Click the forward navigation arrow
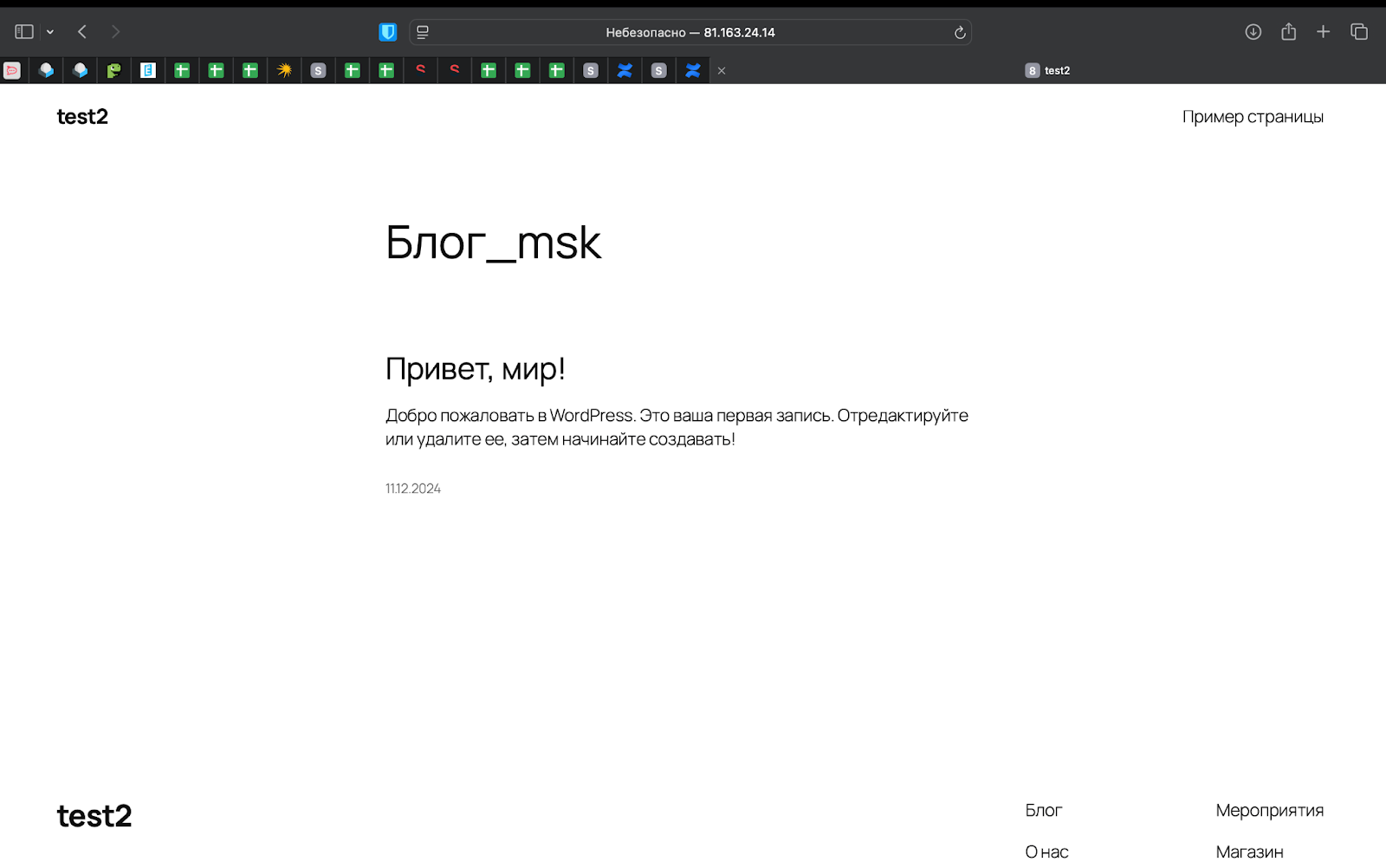This screenshot has height=868, width=1386. 115,32
